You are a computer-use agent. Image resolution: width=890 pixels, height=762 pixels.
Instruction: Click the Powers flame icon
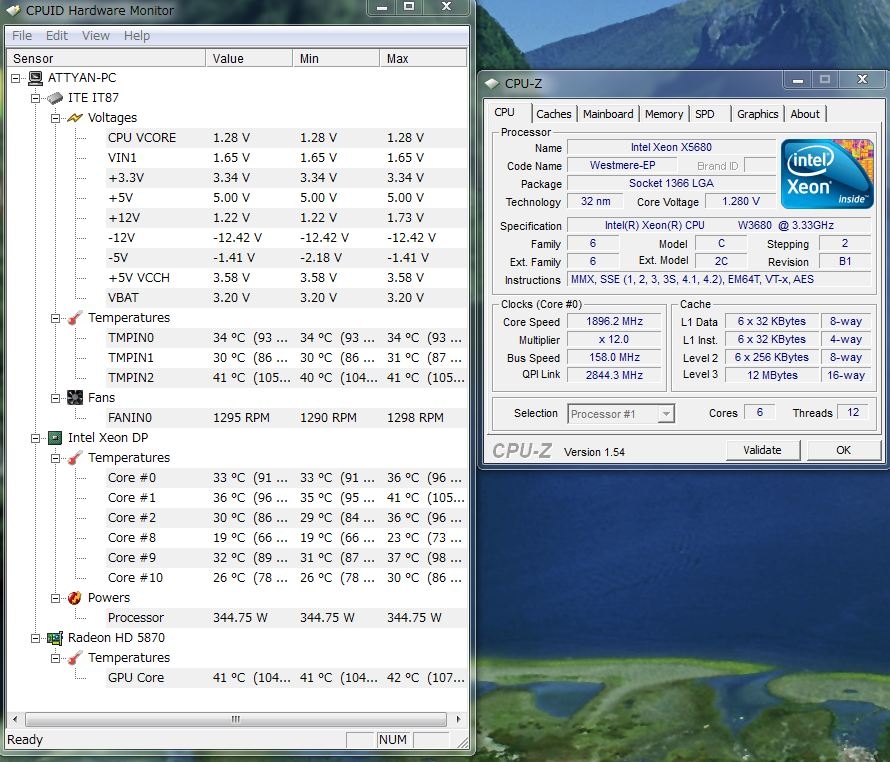click(x=75, y=598)
